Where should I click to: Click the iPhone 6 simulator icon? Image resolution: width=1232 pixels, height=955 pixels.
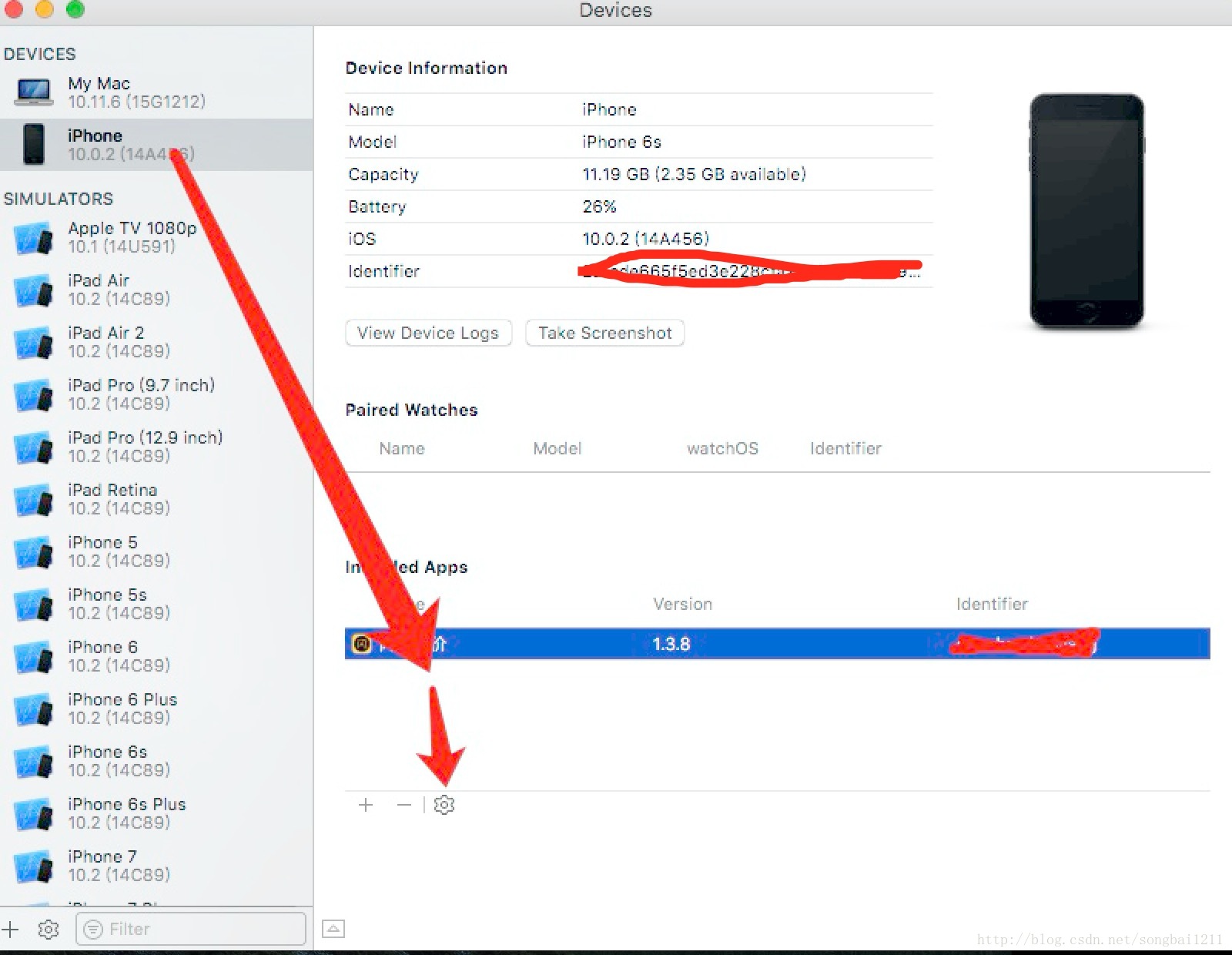(34, 657)
